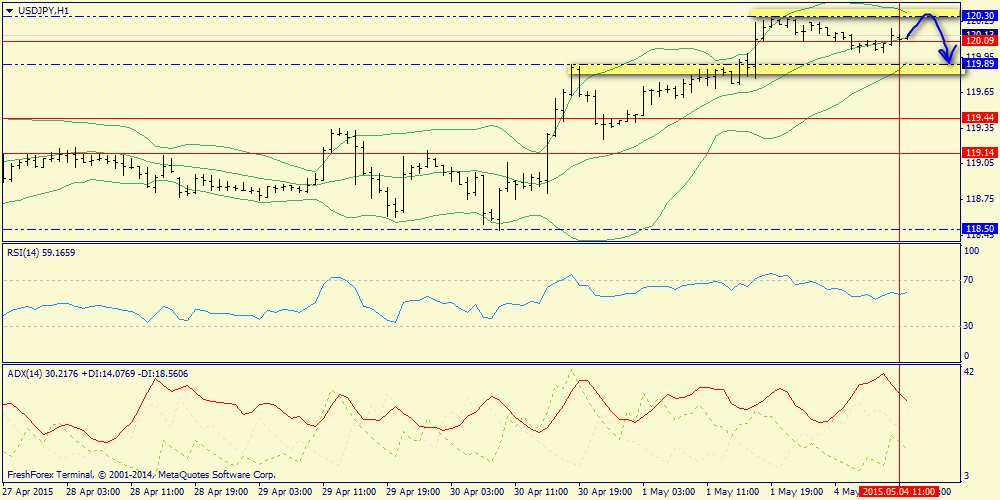Click the 30 Apr 19:00 time label

(603, 492)
